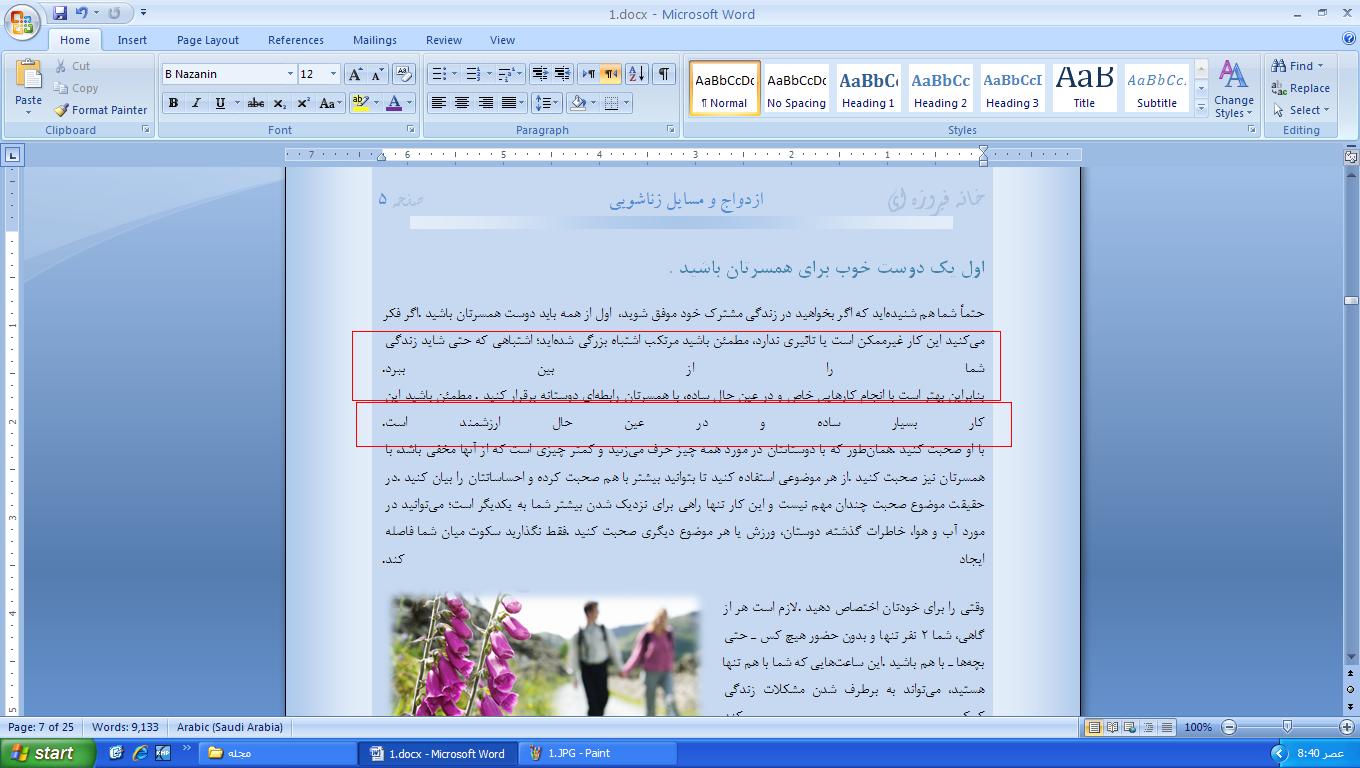The height and width of the screenshot is (768, 1360).
Task: Open the Font dialog launcher
Action: 411,130
